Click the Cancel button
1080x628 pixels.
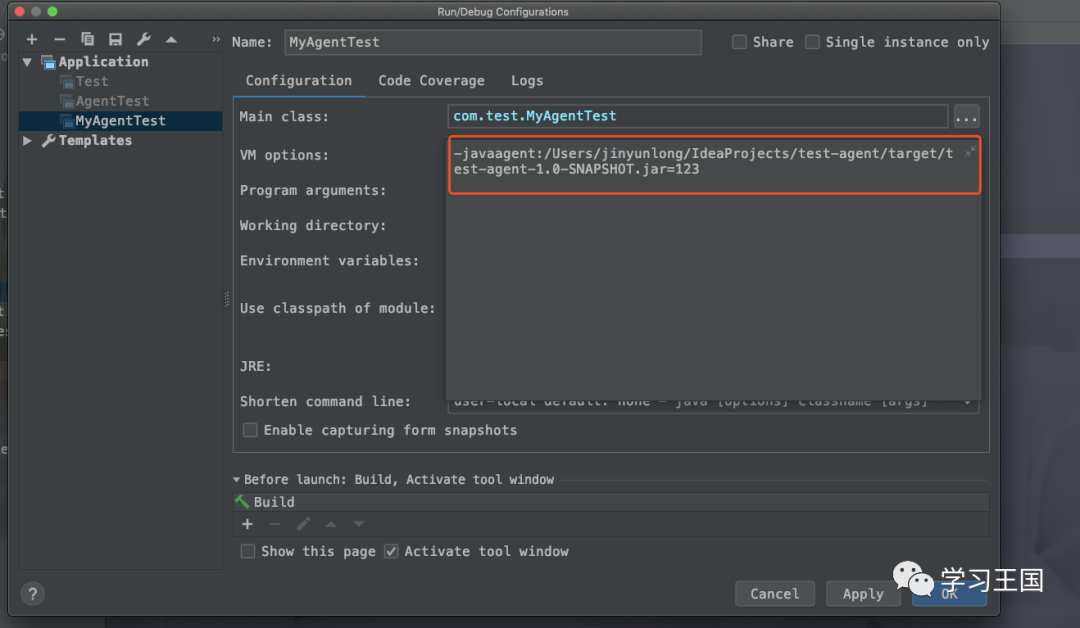click(x=774, y=593)
